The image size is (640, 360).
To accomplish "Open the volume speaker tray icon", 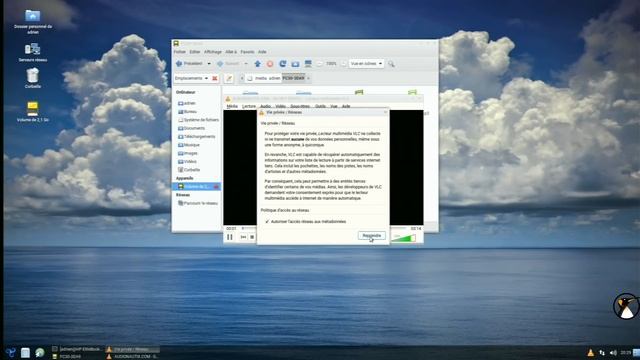I will [x=613, y=352].
